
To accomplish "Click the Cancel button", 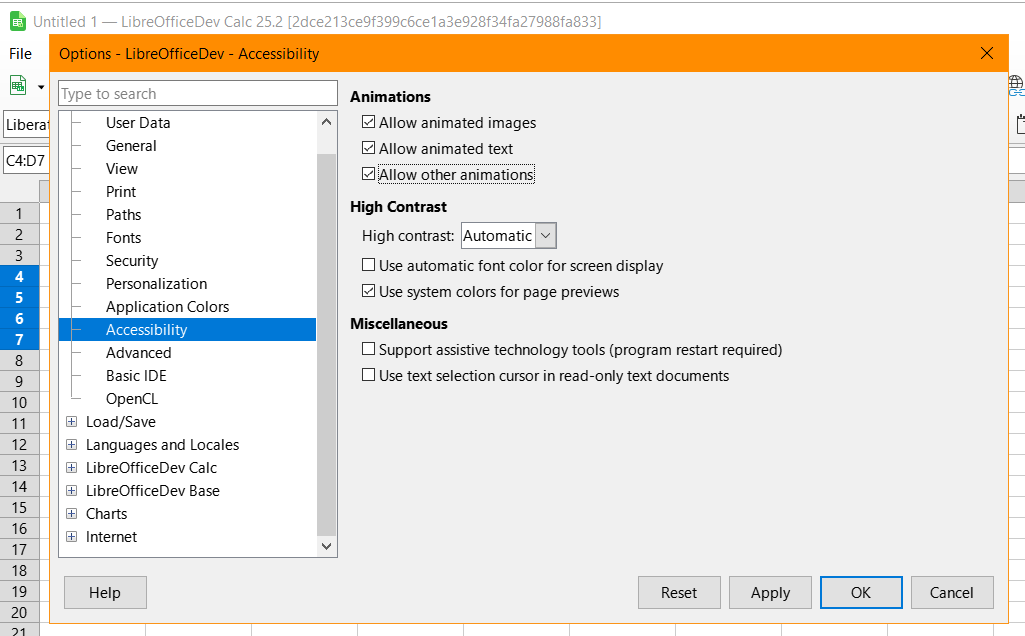I will [x=952, y=593].
